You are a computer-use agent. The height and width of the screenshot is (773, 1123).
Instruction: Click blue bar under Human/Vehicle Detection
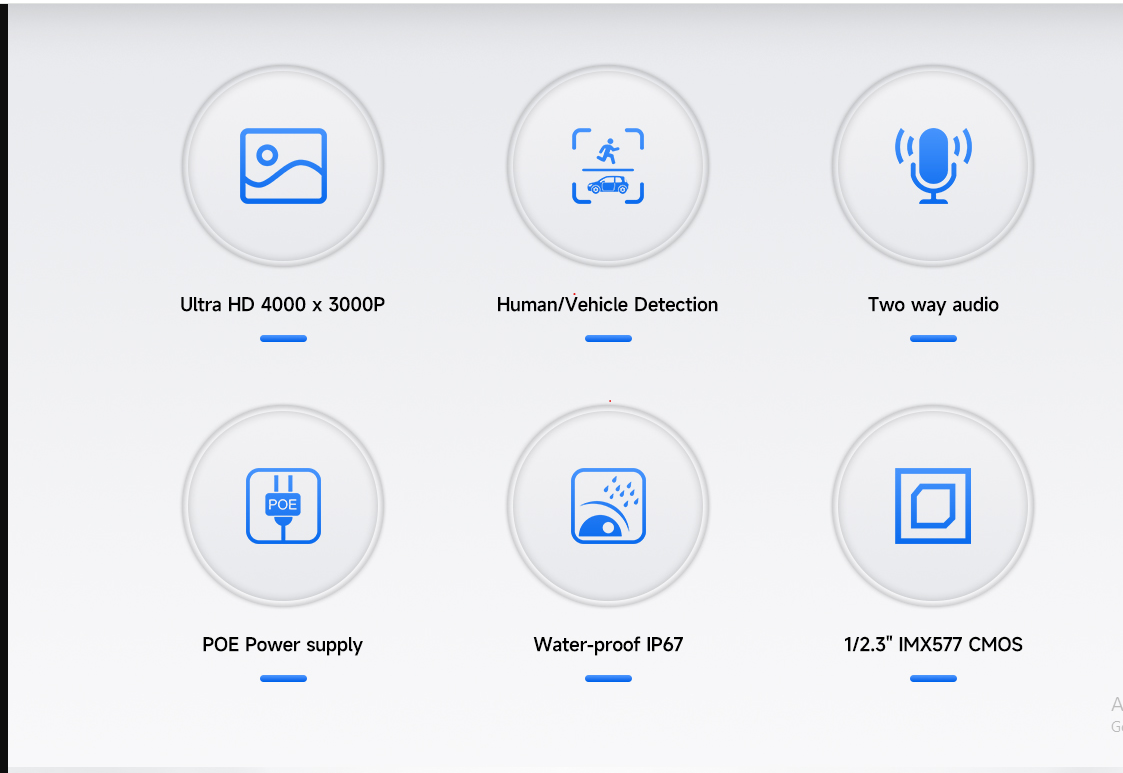coord(608,338)
